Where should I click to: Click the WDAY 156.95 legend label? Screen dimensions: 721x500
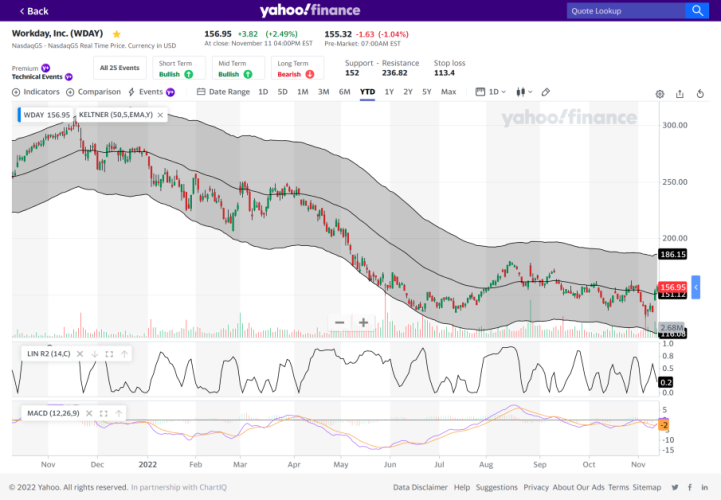46,115
